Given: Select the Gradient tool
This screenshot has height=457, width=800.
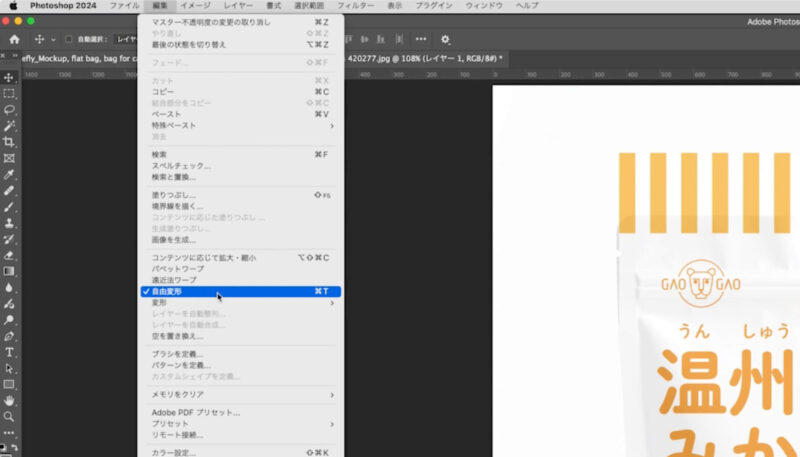Looking at the screenshot, I should (9, 271).
